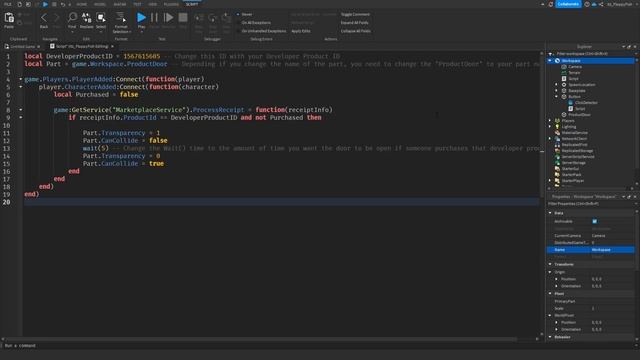Select Terrain in the Explorer

pos(574,73)
